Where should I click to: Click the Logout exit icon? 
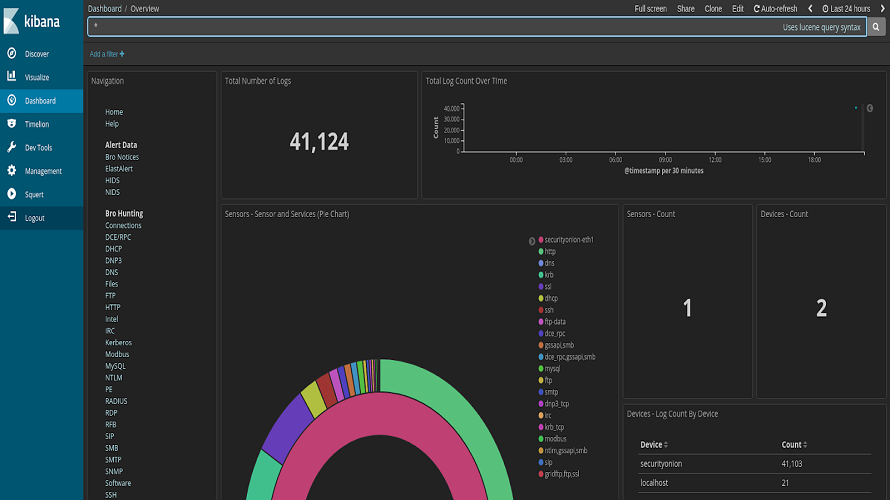tap(11, 217)
